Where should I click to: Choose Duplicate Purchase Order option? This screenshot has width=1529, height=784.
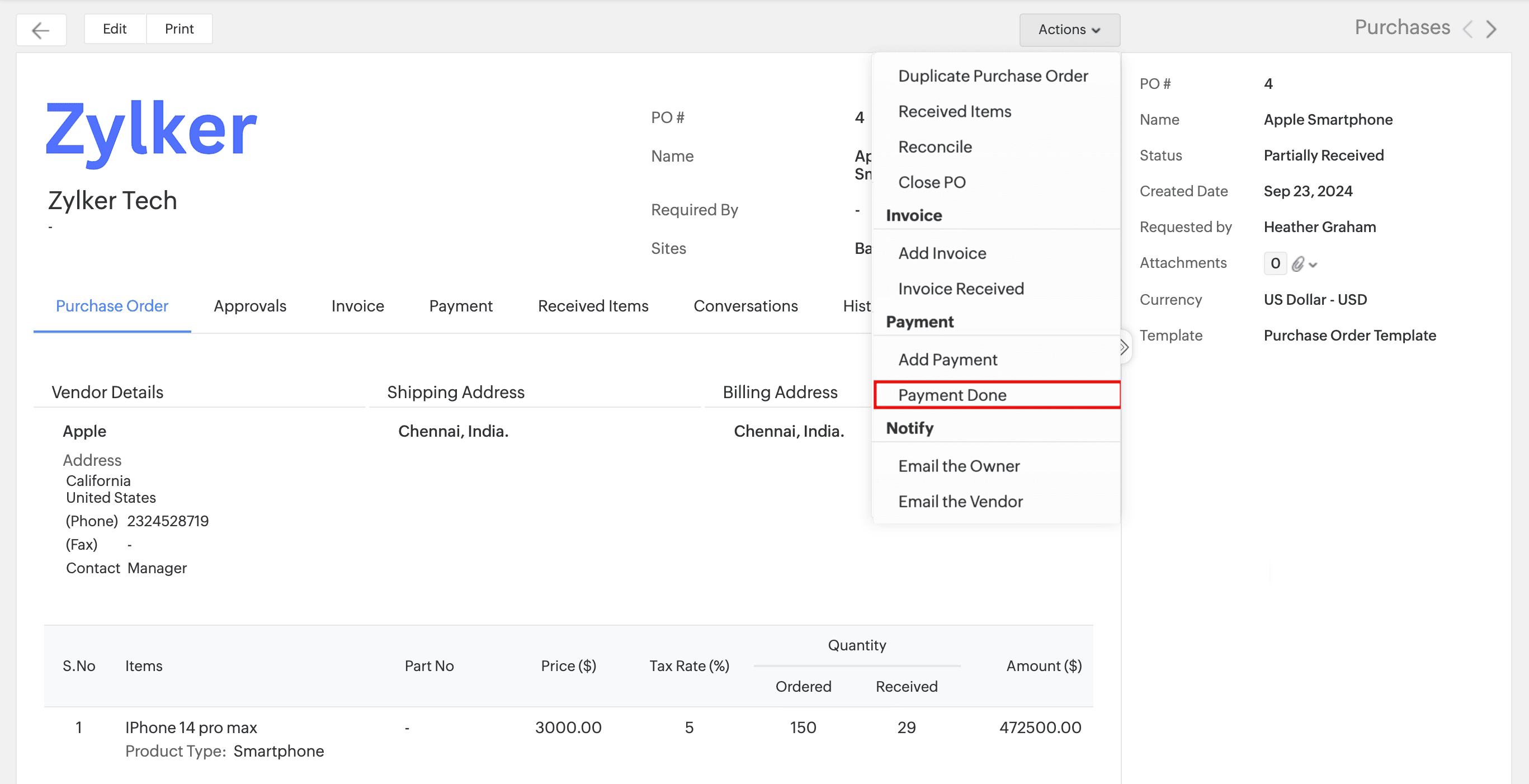[x=993, y=76]
